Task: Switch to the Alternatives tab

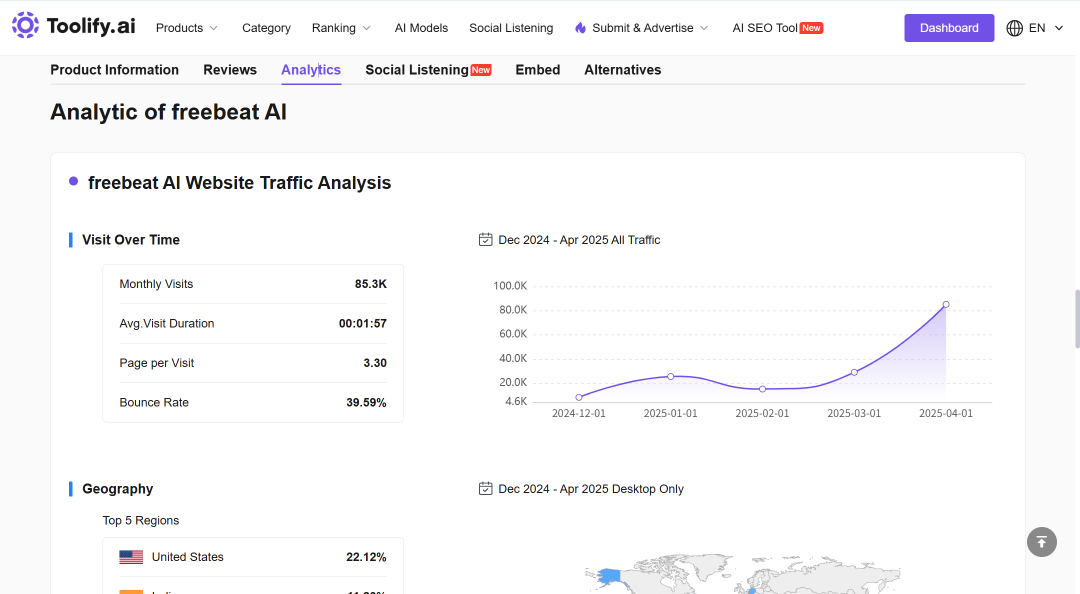Action: (x=623, y=70)
